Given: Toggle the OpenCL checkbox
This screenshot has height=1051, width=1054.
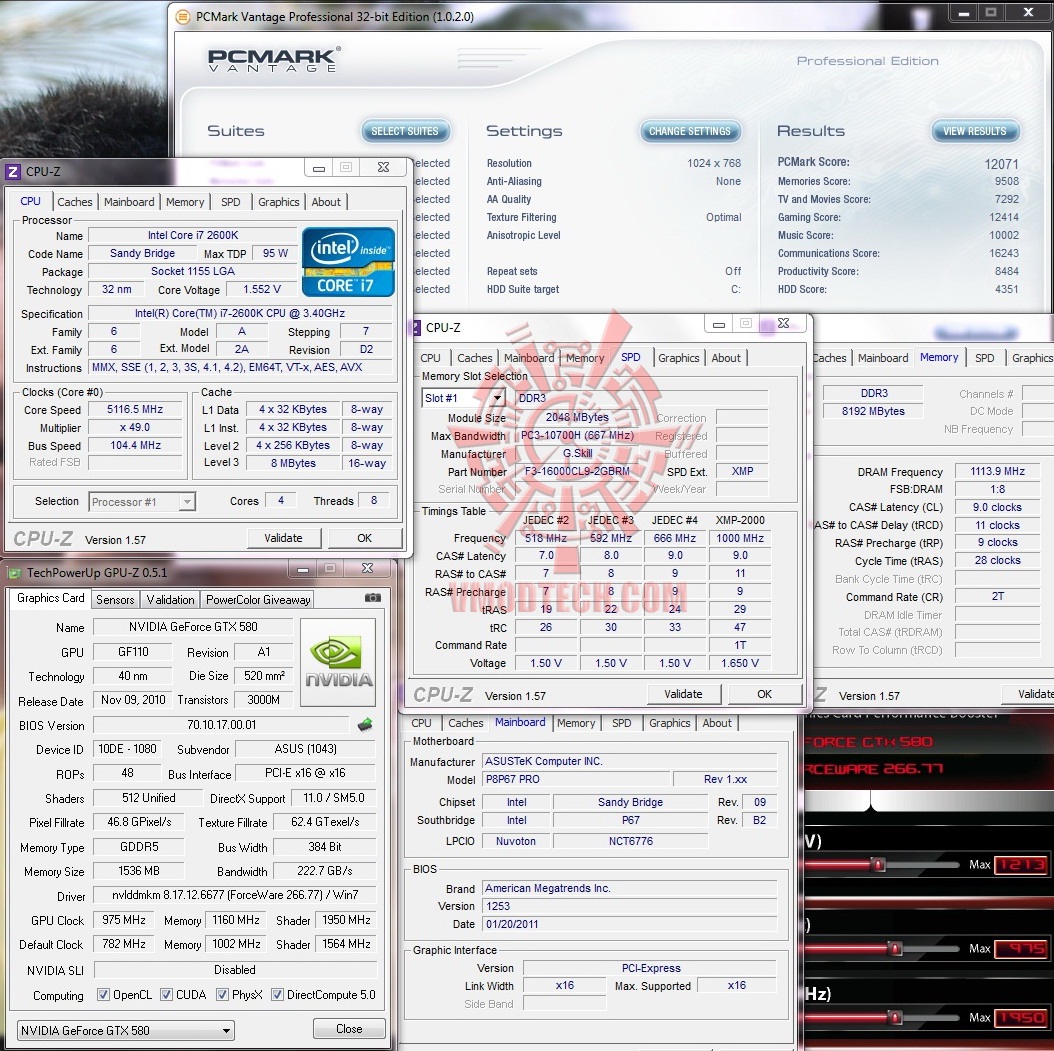Looking at the screenshot, I should (x=103, y=995).
